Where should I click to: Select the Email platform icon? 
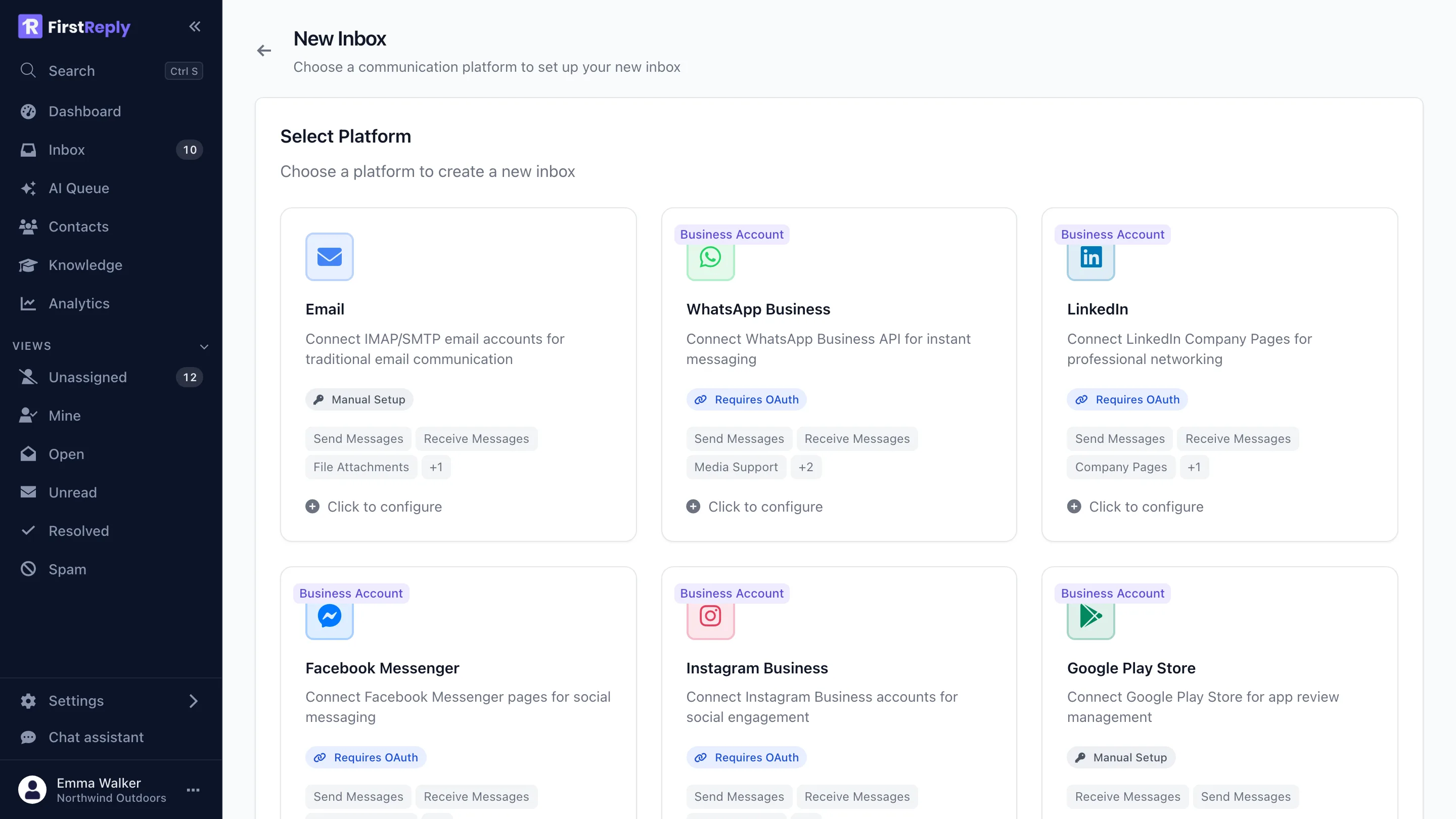[330, 257]
